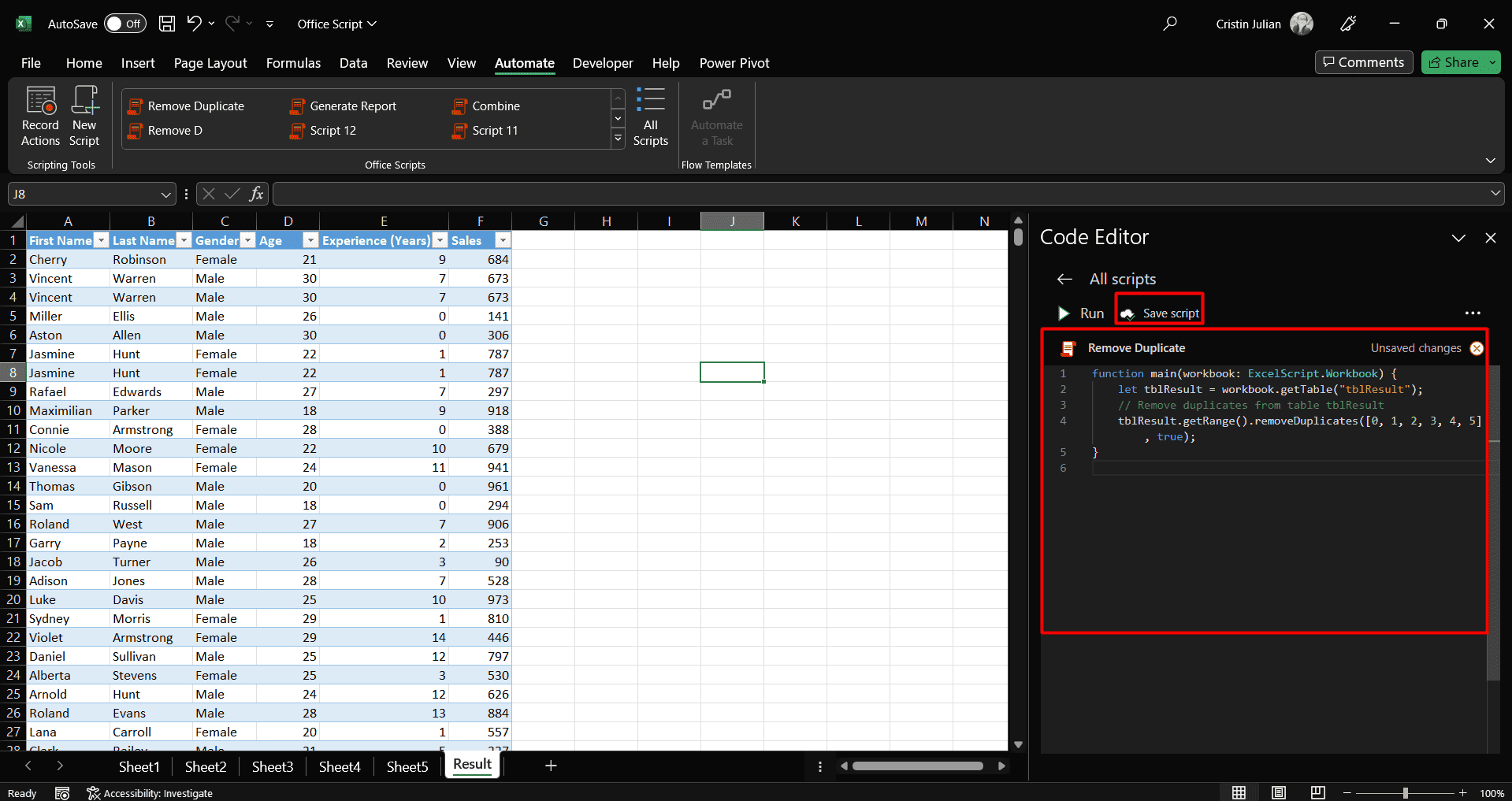Launch Automate a Task flow templates

(x=715, y=115)
